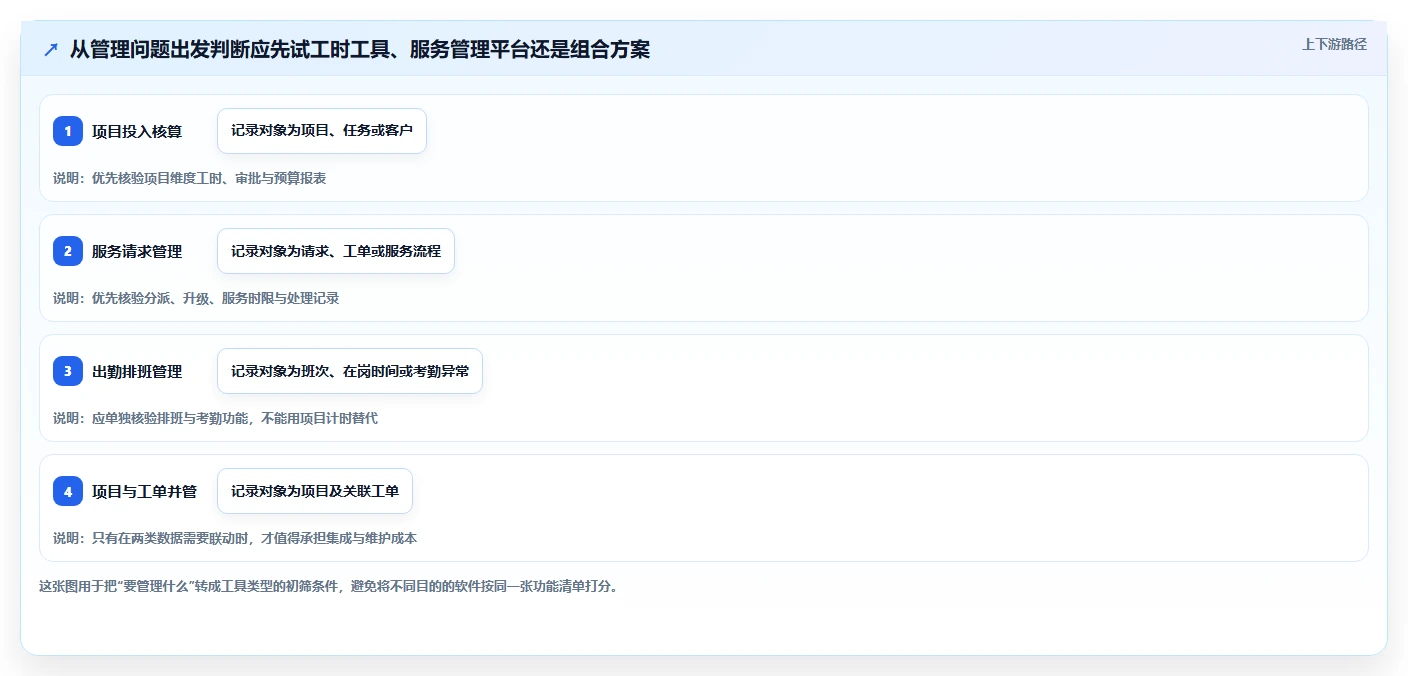The image size is (1408, 676).
Task: Click the 上下游路径 label
Action: (x=1334, y=44)
